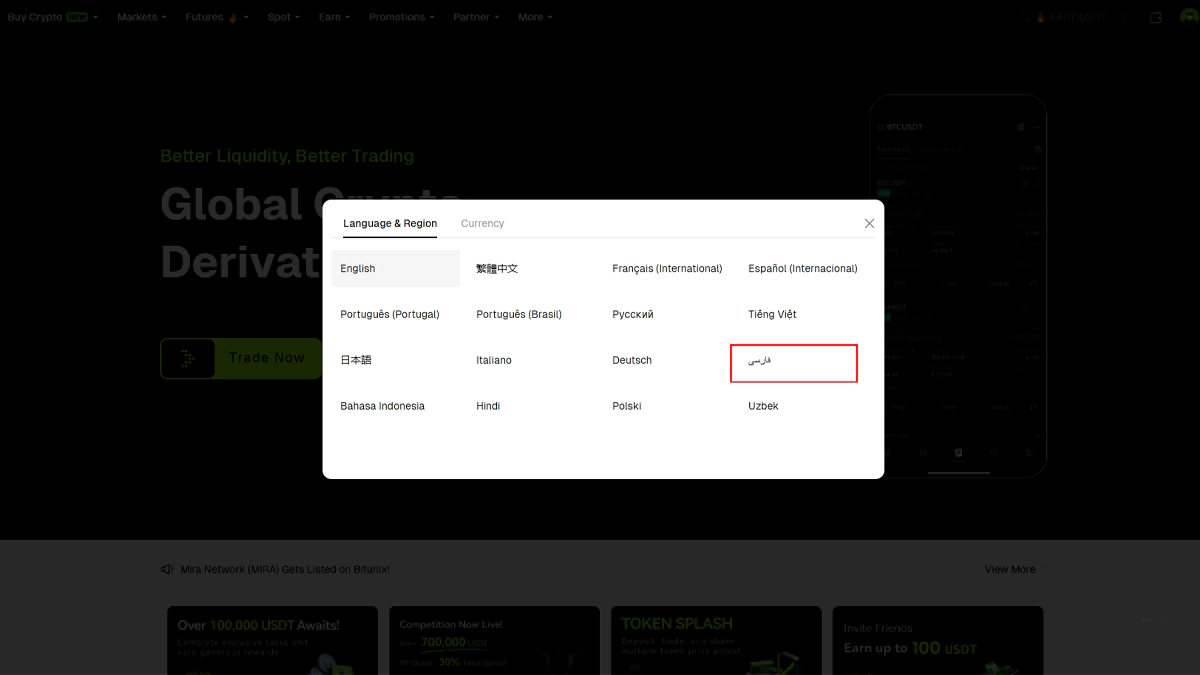Viewport: 1200px width, 675px height.
Task: Pick Deutsch as the language
Action: 632,360
